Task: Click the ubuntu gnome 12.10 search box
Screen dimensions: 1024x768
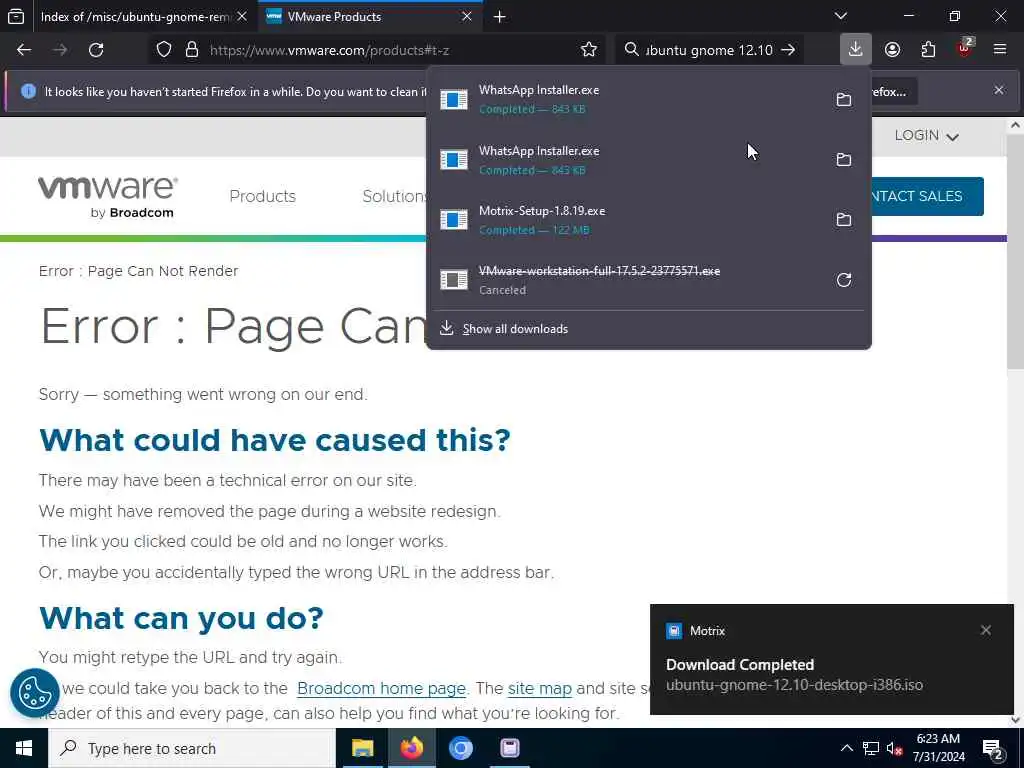Action: 709,50
